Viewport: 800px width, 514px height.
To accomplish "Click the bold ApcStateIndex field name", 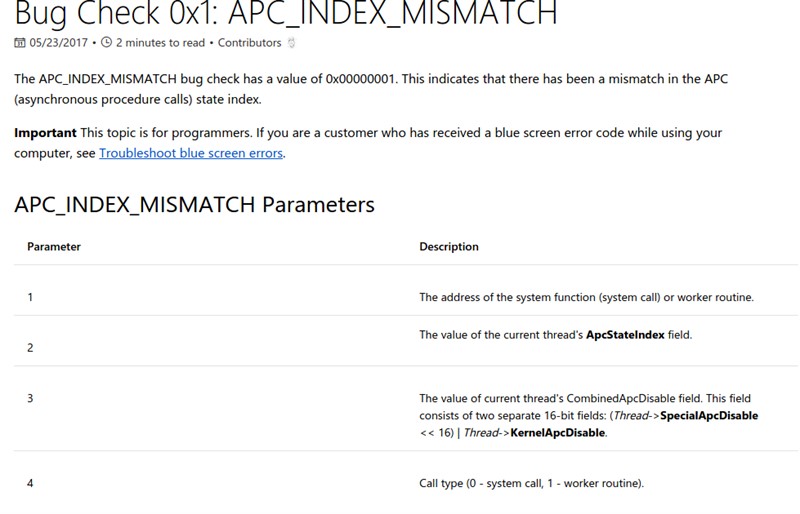I will (x=625, y=335).
